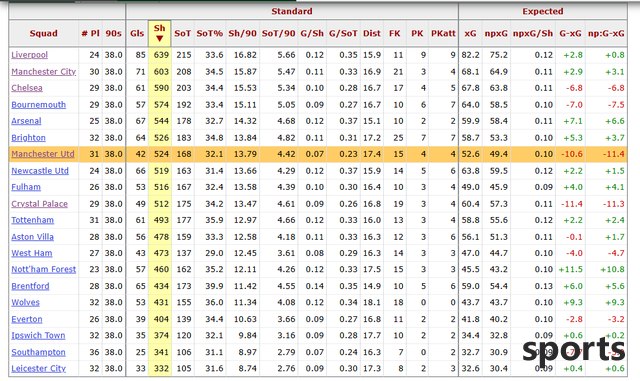Sort by np:G-xG column header
Viewport: 640px width, 381px height.
point(606,34)
